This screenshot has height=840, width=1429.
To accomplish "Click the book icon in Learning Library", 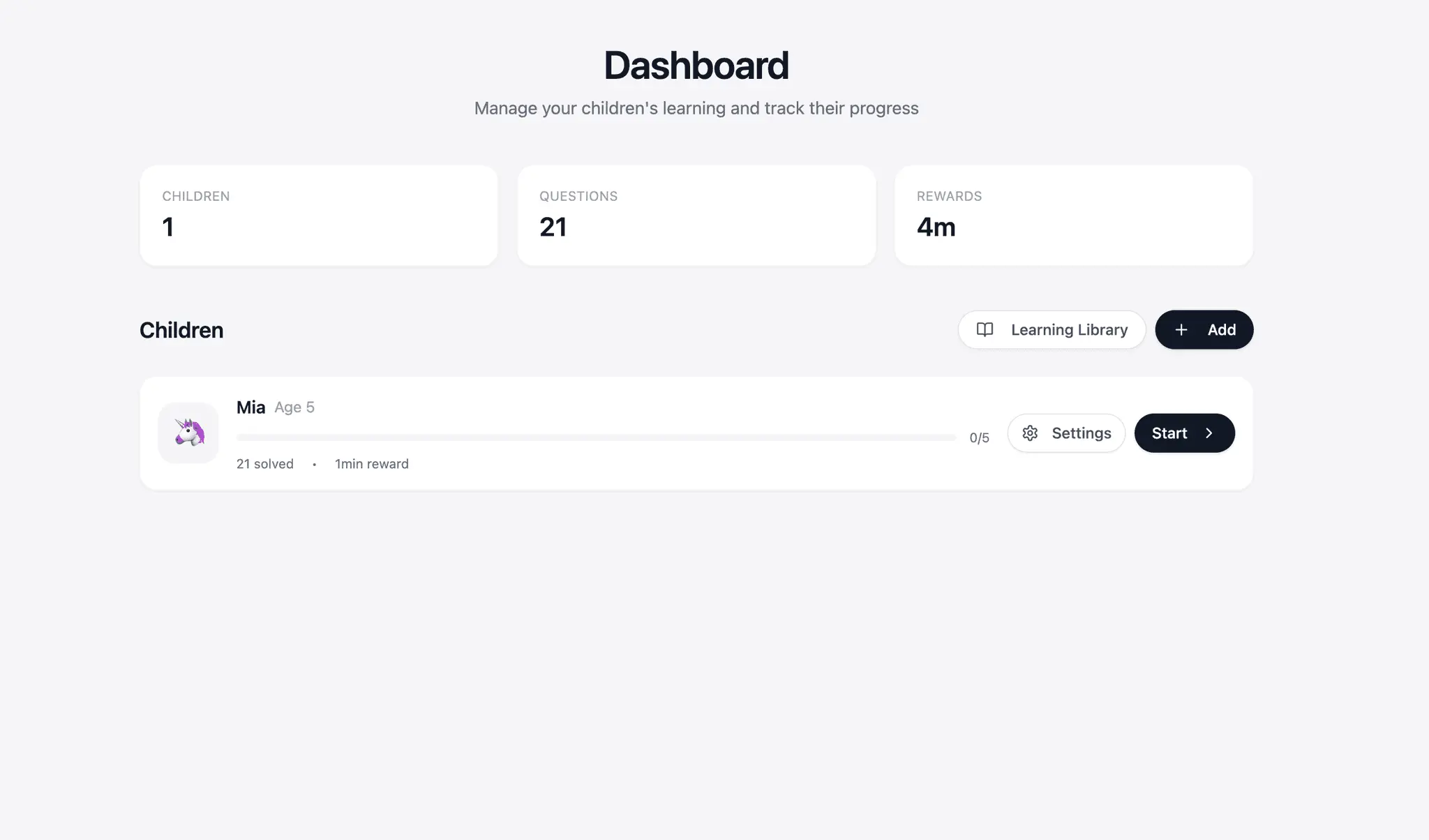I will click(985, 329).
